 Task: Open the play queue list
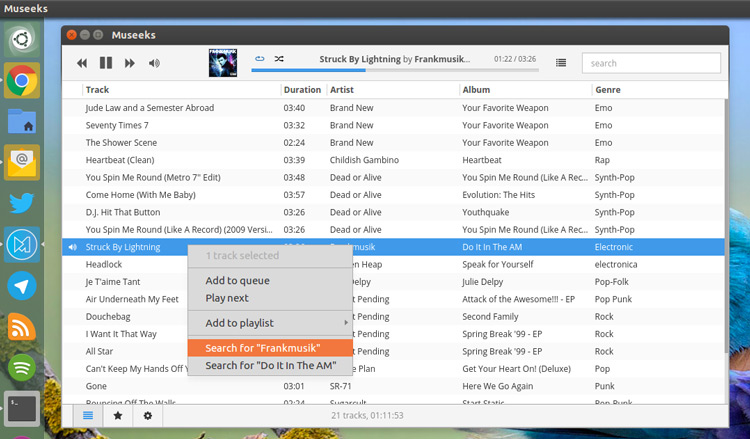561,63
